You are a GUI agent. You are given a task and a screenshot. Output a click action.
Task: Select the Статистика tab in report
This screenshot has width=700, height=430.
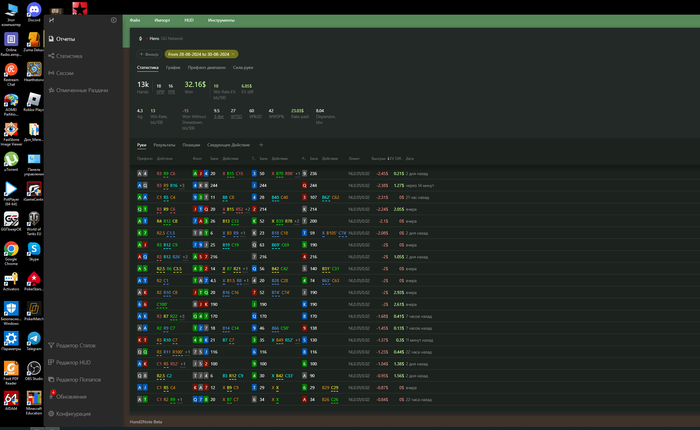pos(147,67)
